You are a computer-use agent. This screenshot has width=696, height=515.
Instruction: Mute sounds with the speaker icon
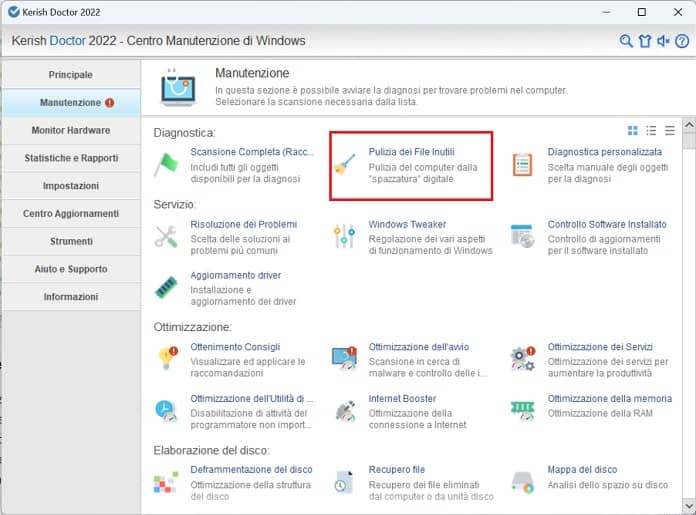663,41
